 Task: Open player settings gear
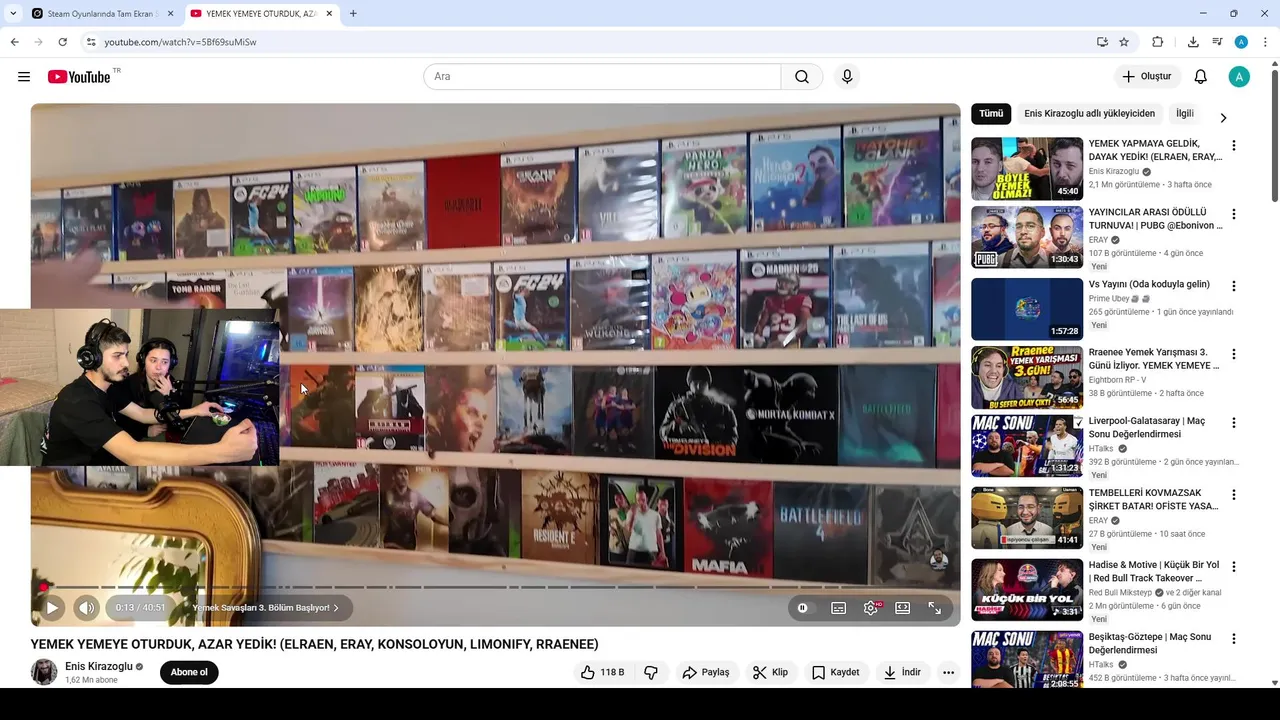[871, 607]
